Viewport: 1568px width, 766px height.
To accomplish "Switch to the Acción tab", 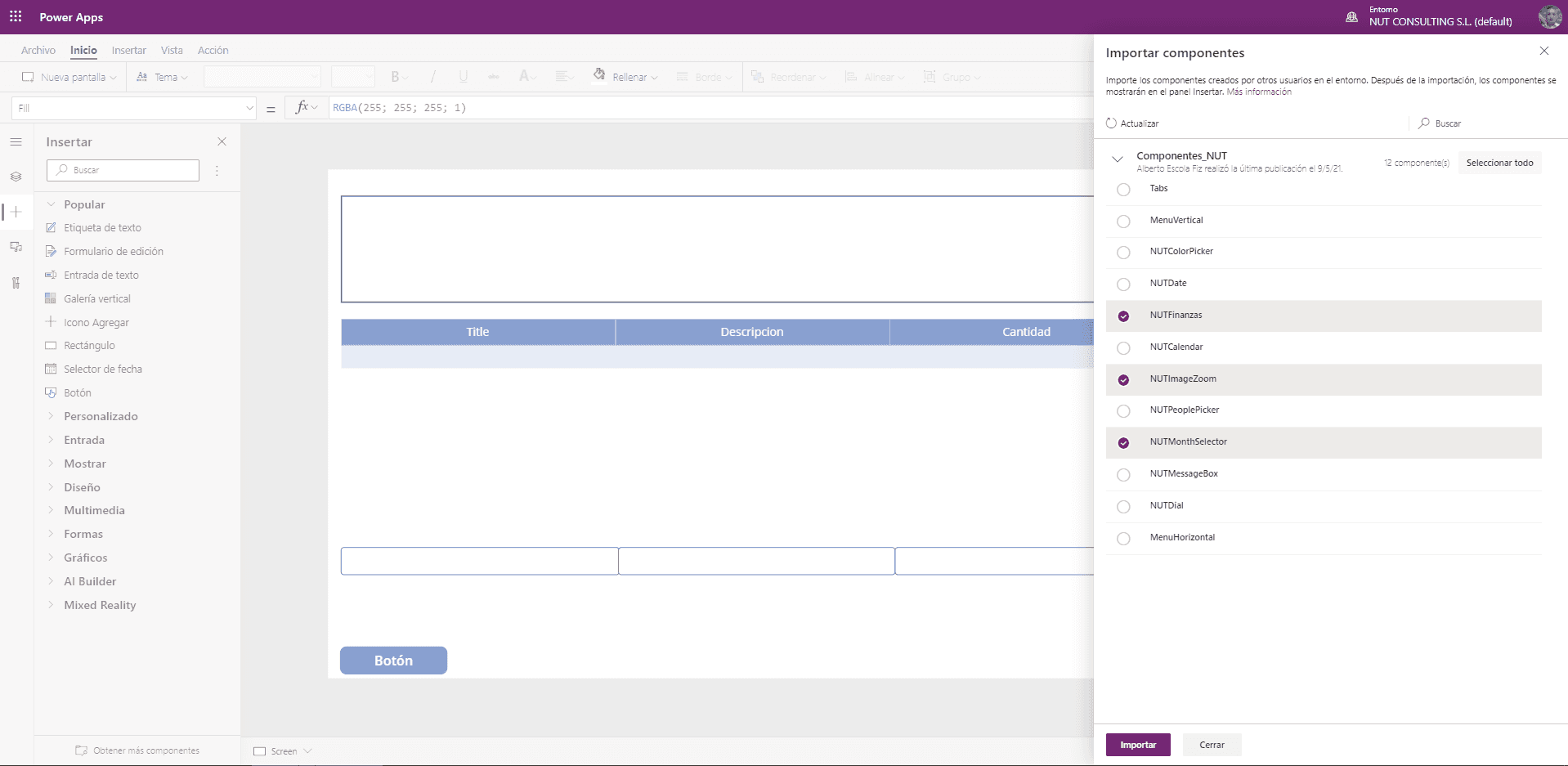I will point(213,50).
